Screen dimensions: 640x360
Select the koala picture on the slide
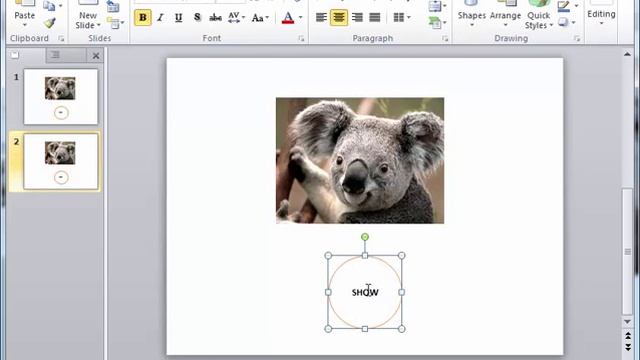click(x=360, y=160)
